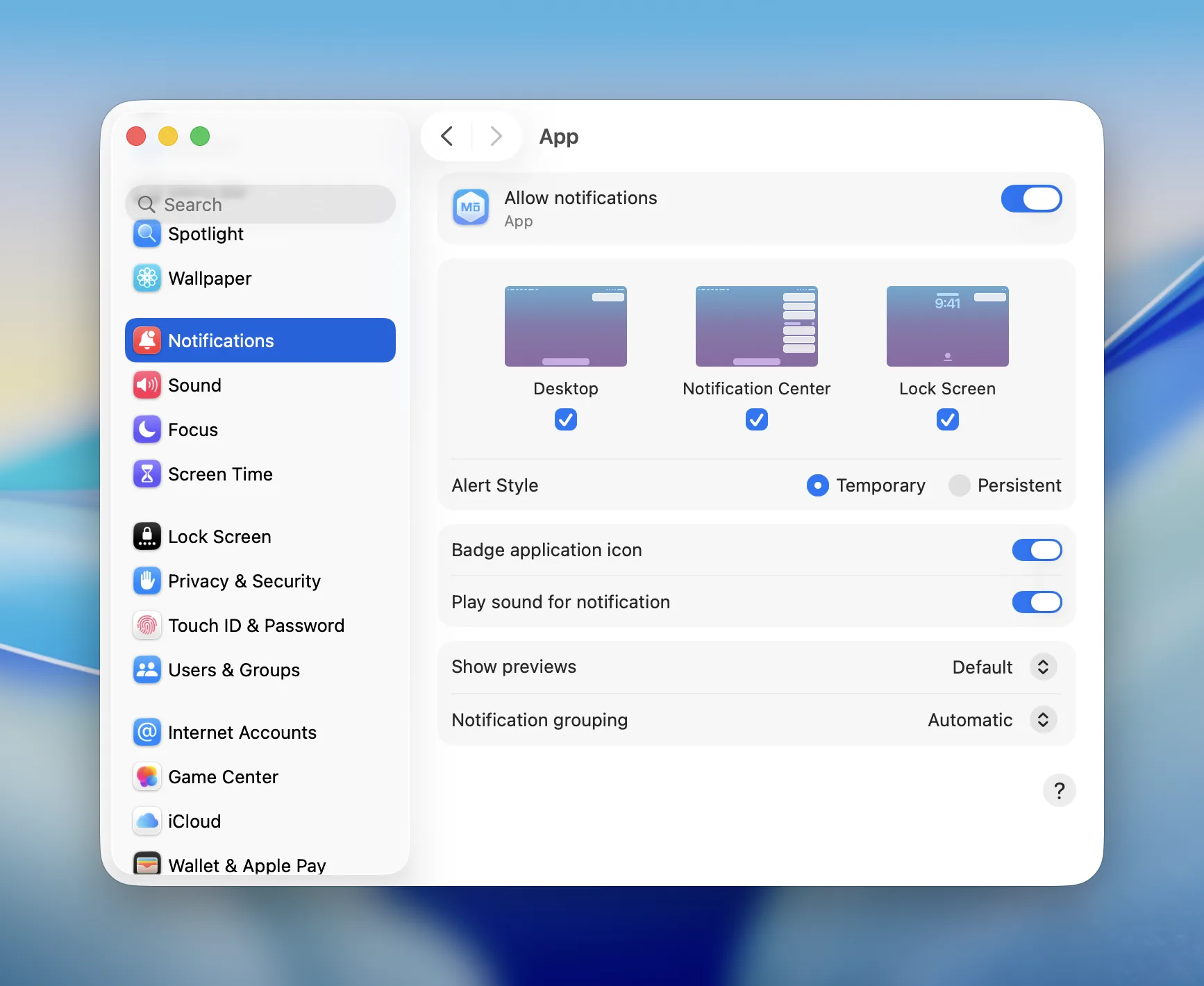Click the Search field in sidebar

[260, 203]
